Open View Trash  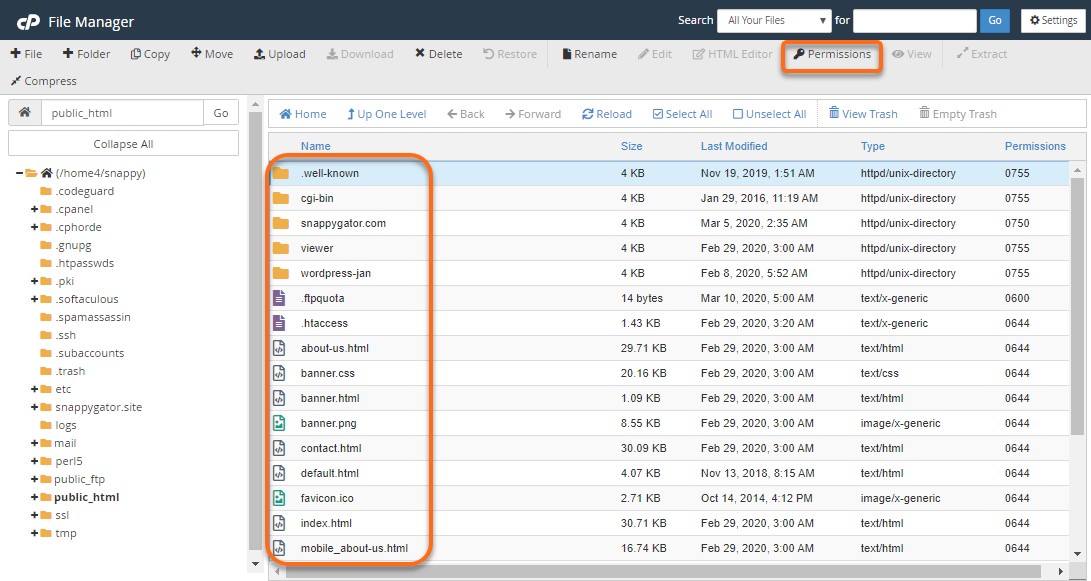863,113
